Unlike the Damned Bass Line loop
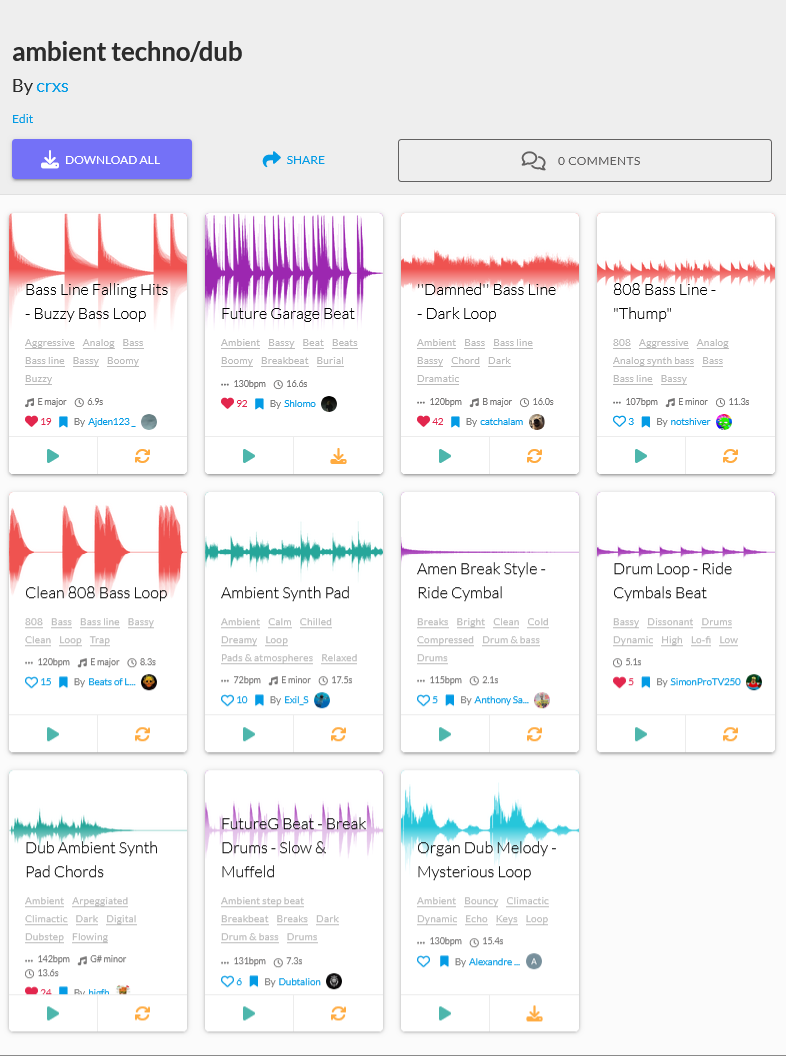The image size is (786, 1056). click(x=423, y=422)
